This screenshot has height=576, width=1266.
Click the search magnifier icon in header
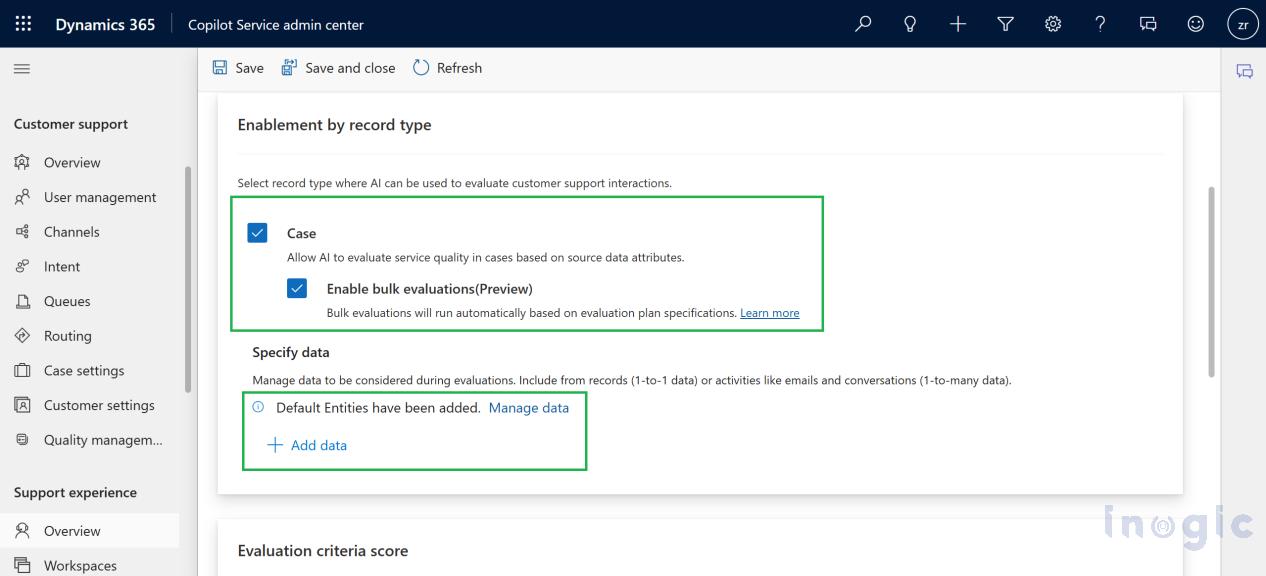[x=863, y=24]
